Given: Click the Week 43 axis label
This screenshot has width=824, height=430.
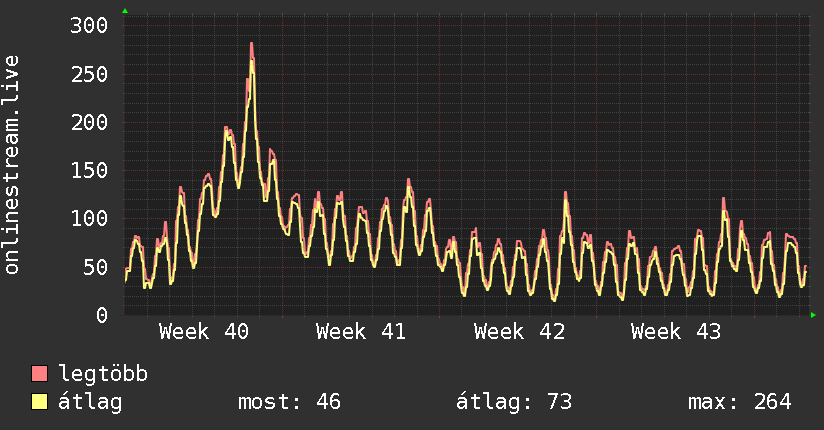Looking at the screenshot, I should (x=676, y=332).
